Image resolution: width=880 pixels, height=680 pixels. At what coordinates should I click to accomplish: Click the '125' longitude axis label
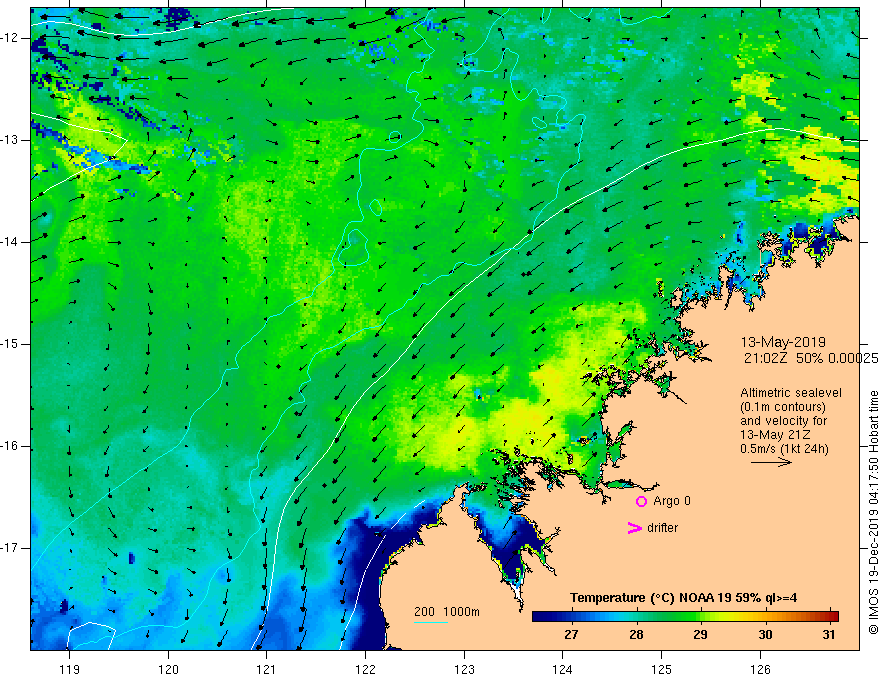pyautogui.click(x=661, y=669)
